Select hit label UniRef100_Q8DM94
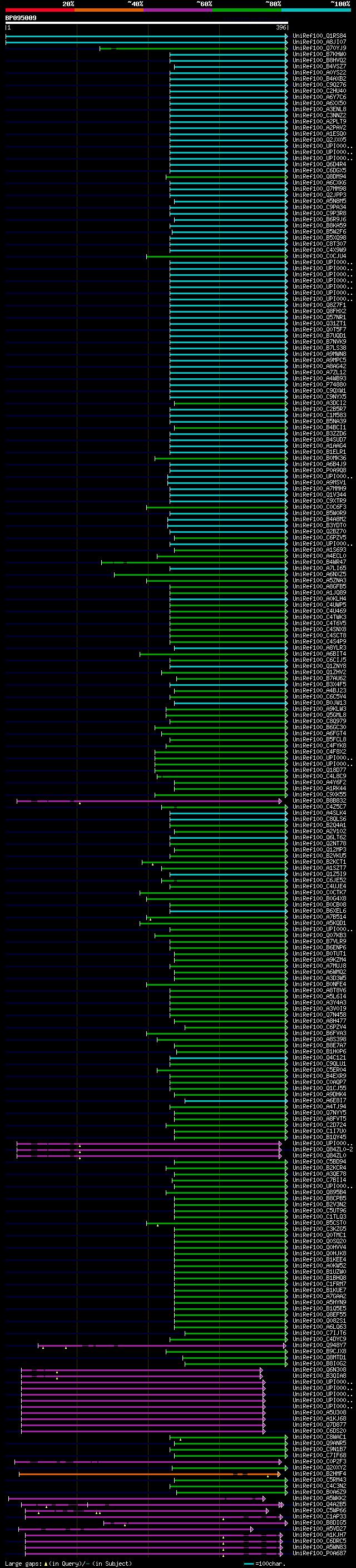This screenshot has width=356, height=1568. [x=319, y=176]
